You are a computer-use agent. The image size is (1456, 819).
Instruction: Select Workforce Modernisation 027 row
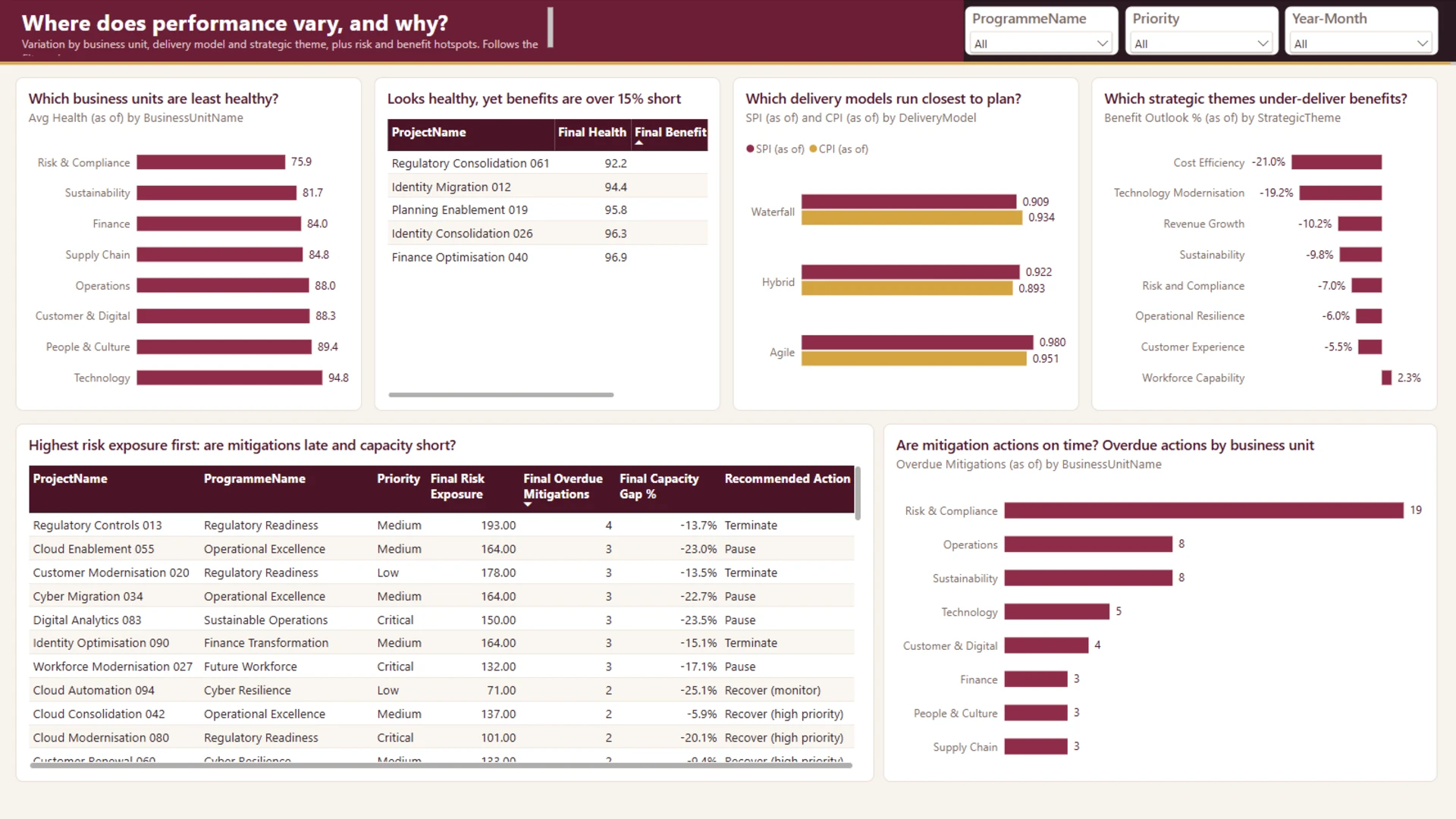click(441, 667)
